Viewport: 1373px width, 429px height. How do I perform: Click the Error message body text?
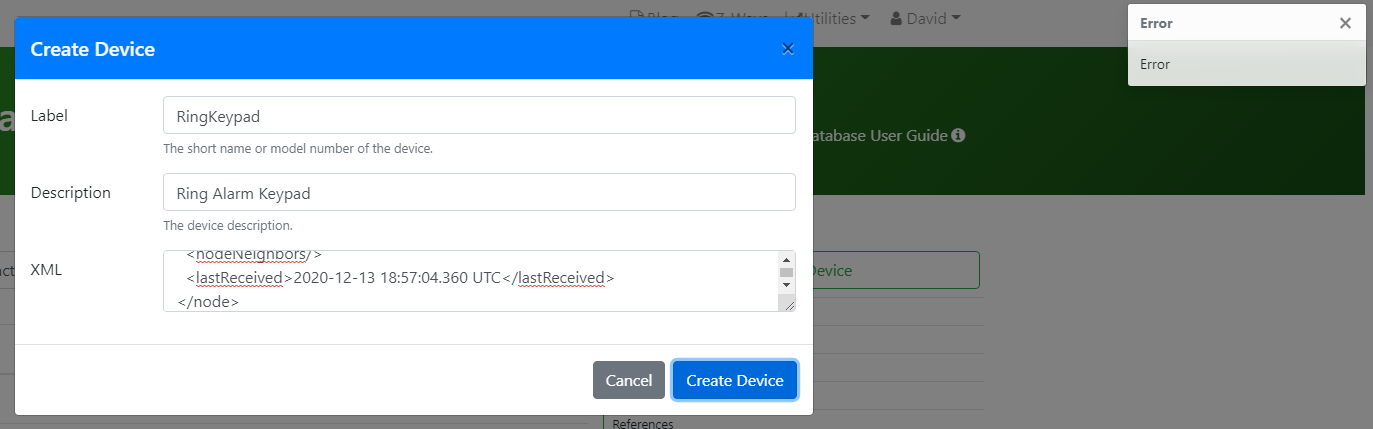point(1155,64)
